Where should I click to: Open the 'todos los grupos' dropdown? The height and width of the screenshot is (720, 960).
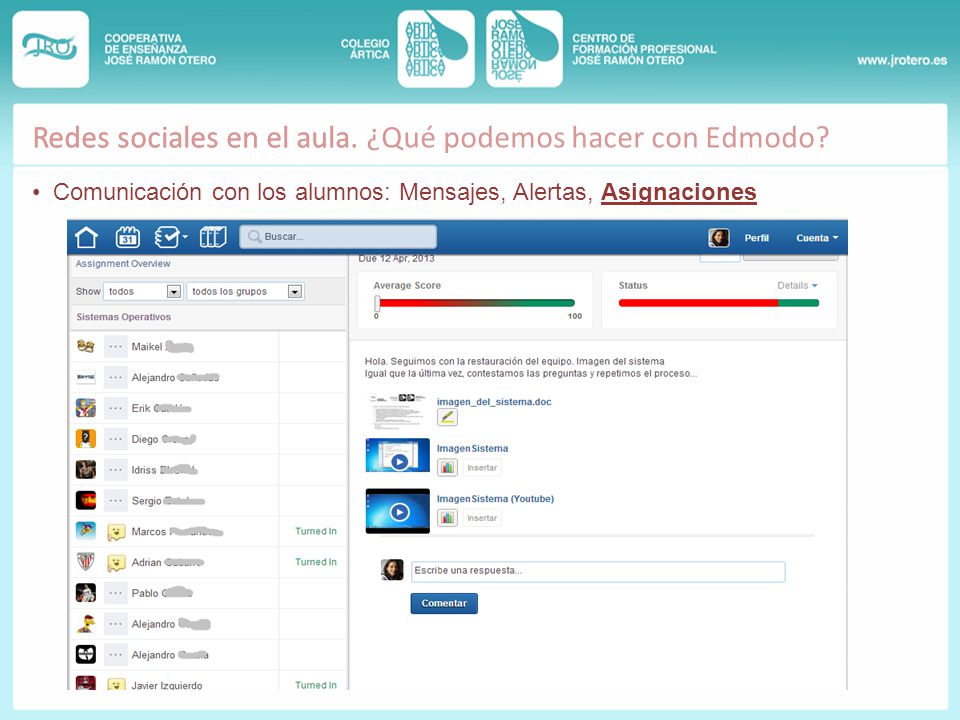click(x=245, y=291)
